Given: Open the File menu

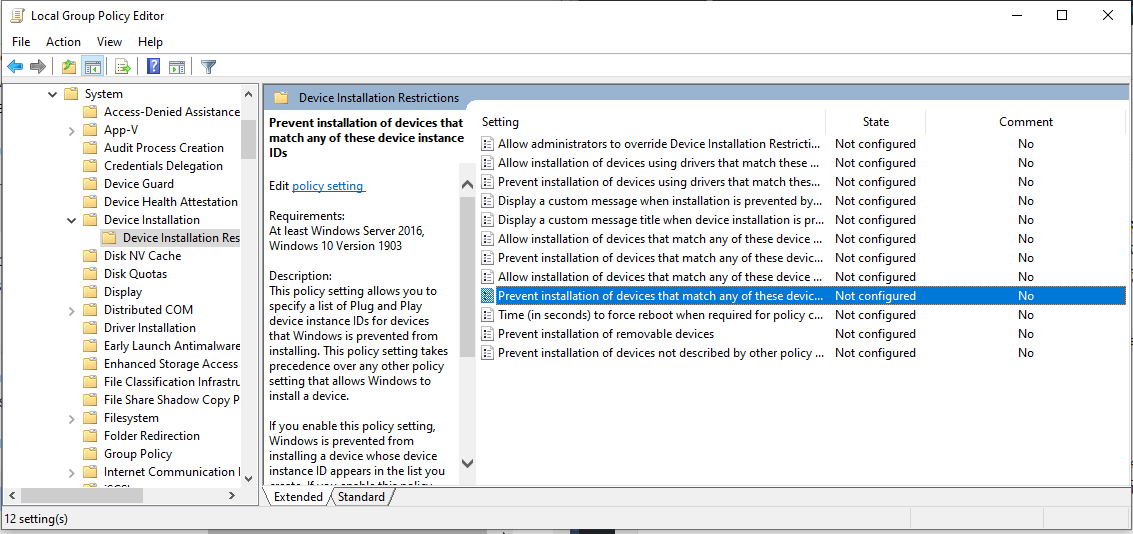Looking at the screenshot, I should (x=21, y=42).
